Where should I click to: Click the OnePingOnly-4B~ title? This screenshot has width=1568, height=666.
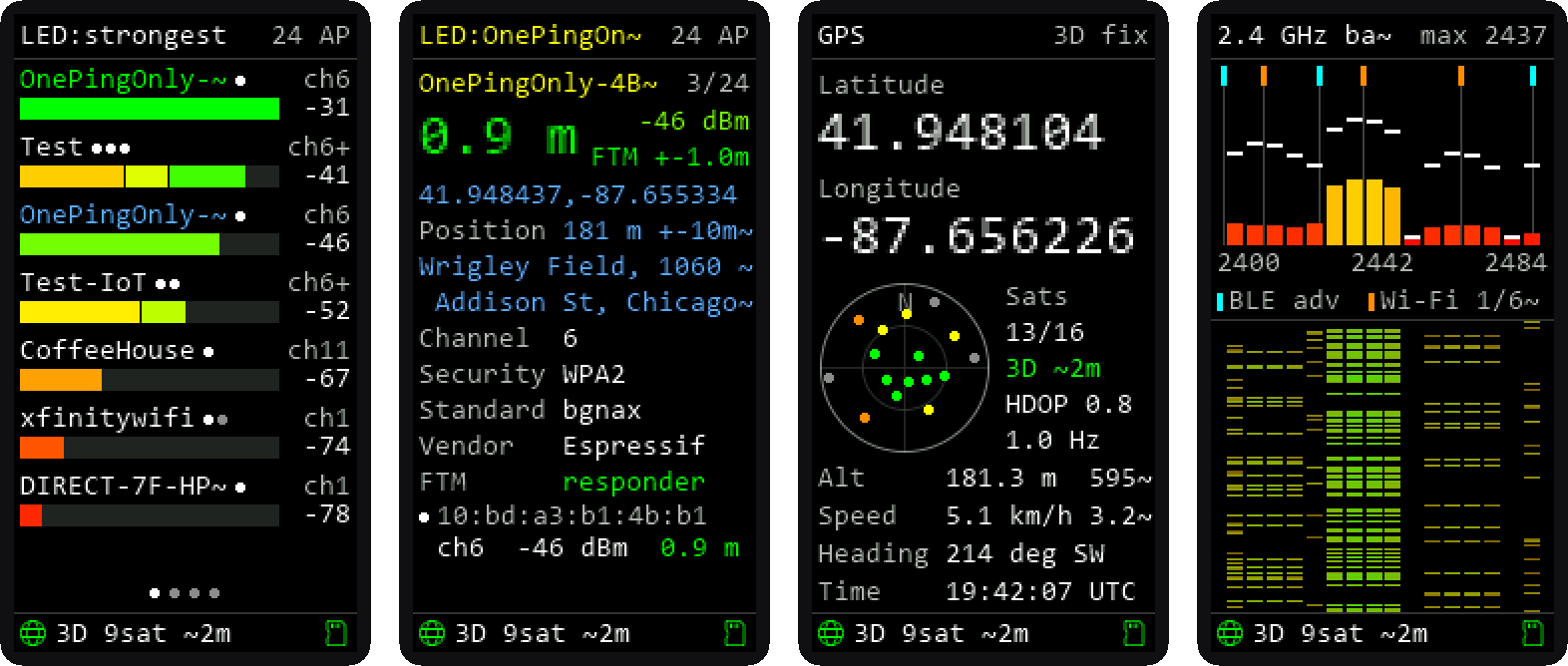coord(539,84)
